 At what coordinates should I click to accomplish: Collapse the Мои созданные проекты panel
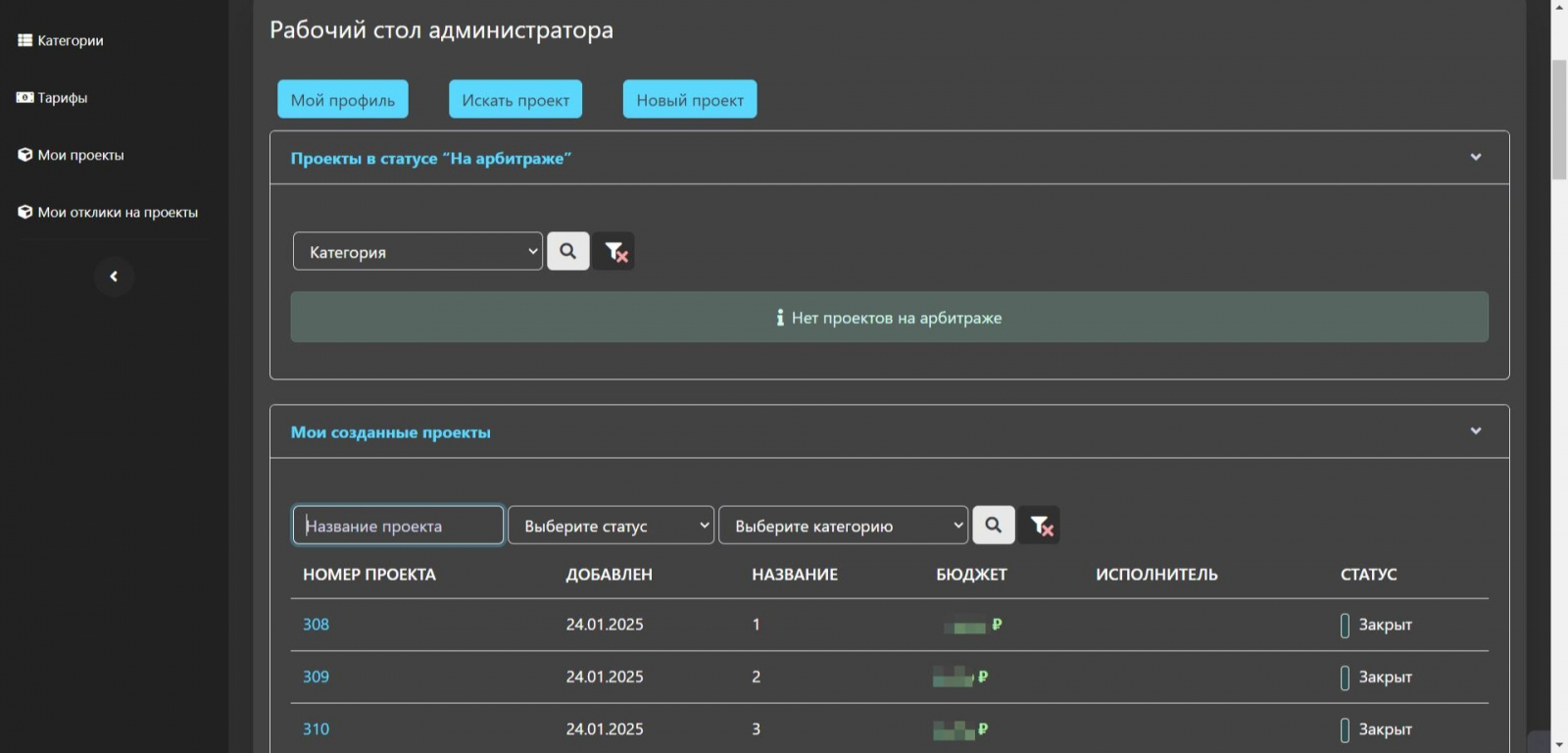pyautogui.click(x=1475, y=431)
